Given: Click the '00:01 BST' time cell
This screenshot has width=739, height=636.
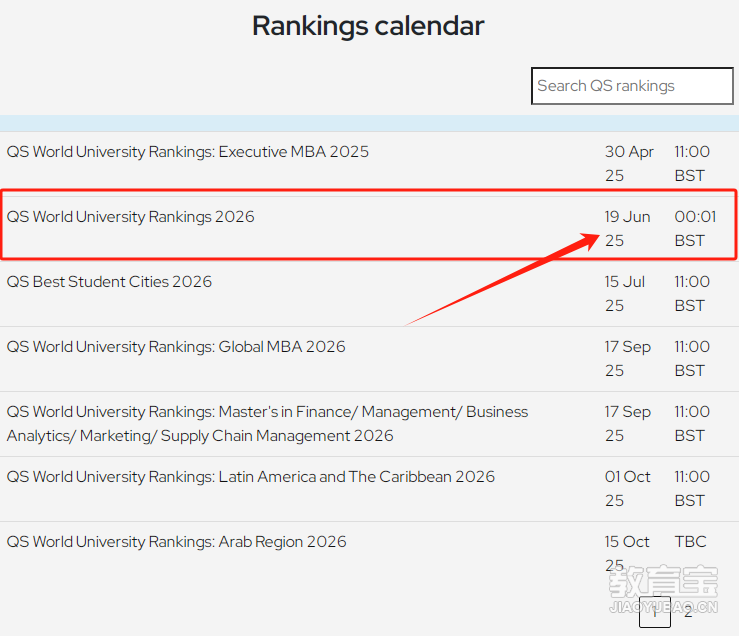Looking at the screenshot, I should (x=695, y=229).
